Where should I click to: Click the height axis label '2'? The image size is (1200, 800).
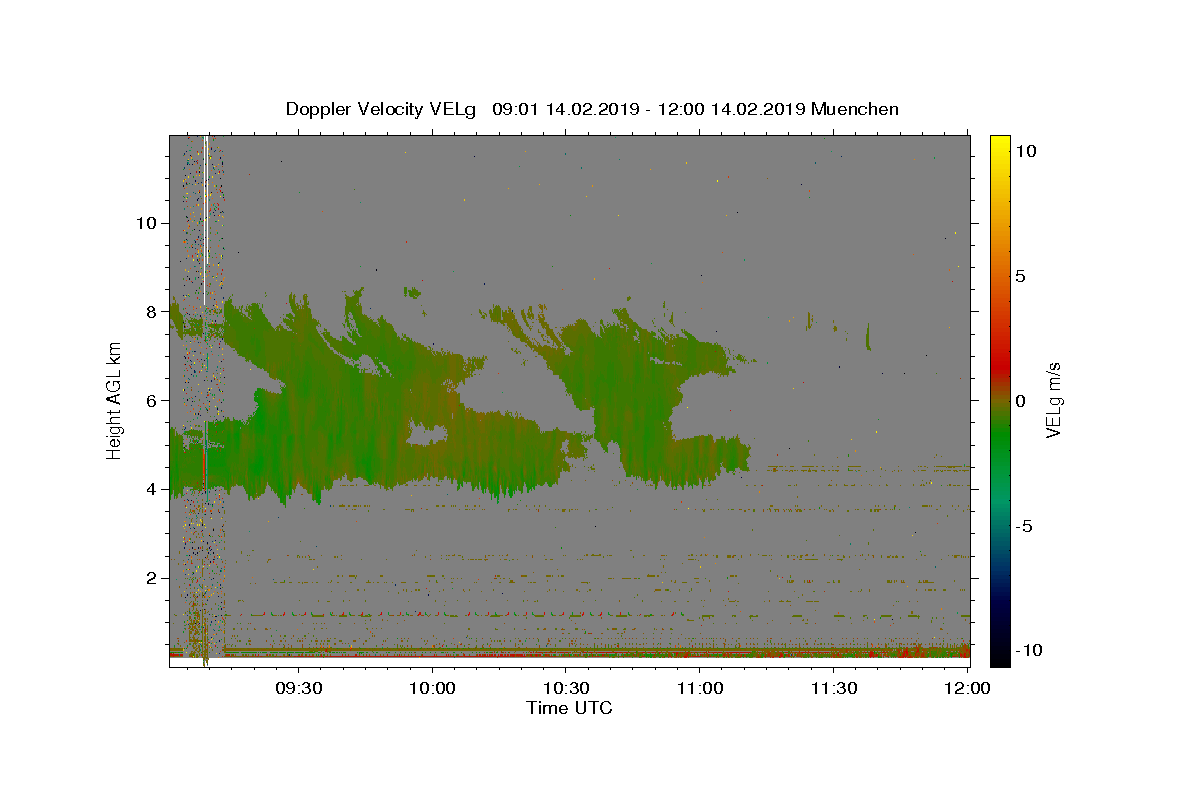(149, 578)
